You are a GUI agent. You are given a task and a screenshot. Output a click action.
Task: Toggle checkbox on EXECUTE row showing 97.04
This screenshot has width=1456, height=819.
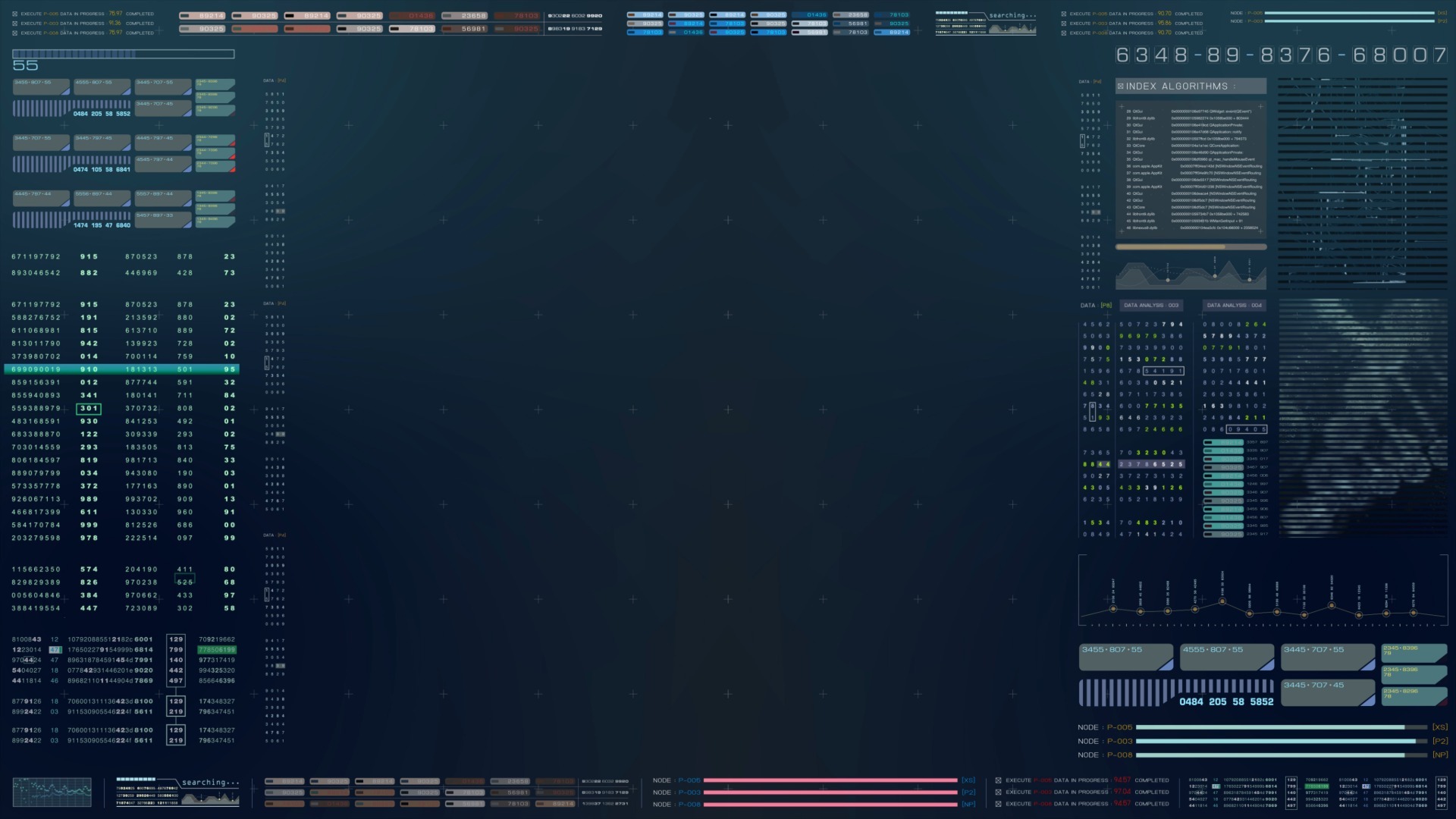pos(998,792)
